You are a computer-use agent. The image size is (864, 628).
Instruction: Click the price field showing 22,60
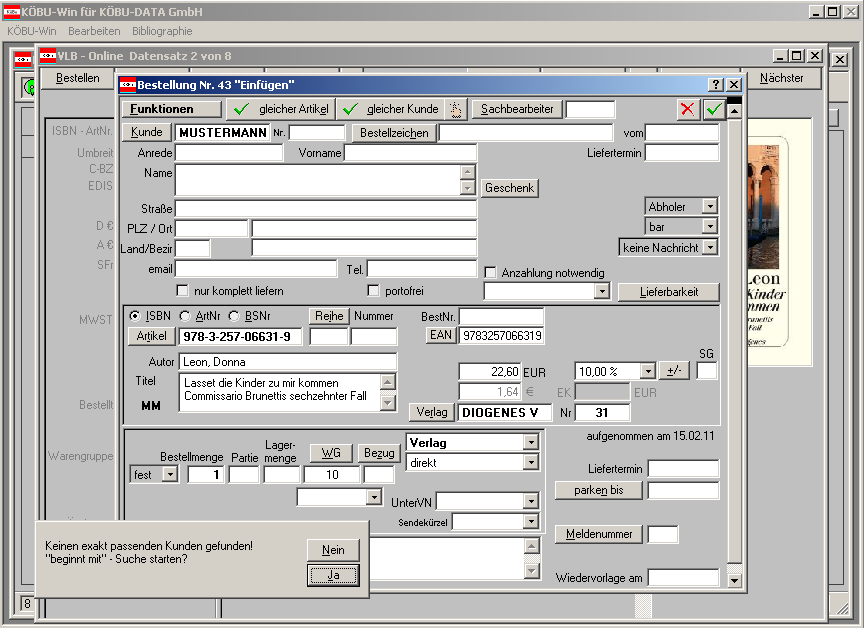pos(489,371)
